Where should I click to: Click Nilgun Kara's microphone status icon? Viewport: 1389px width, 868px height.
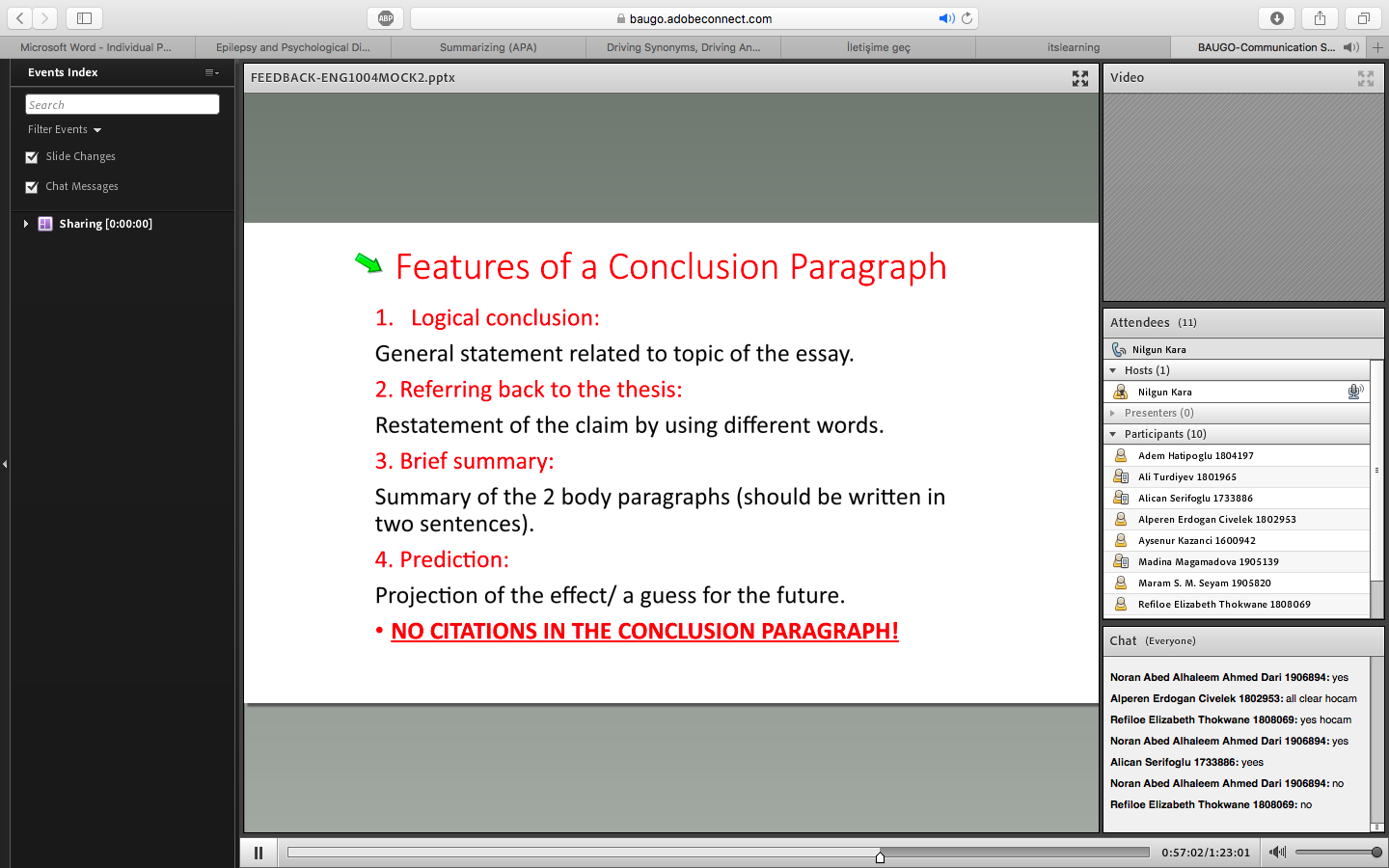pos(1355,392)
